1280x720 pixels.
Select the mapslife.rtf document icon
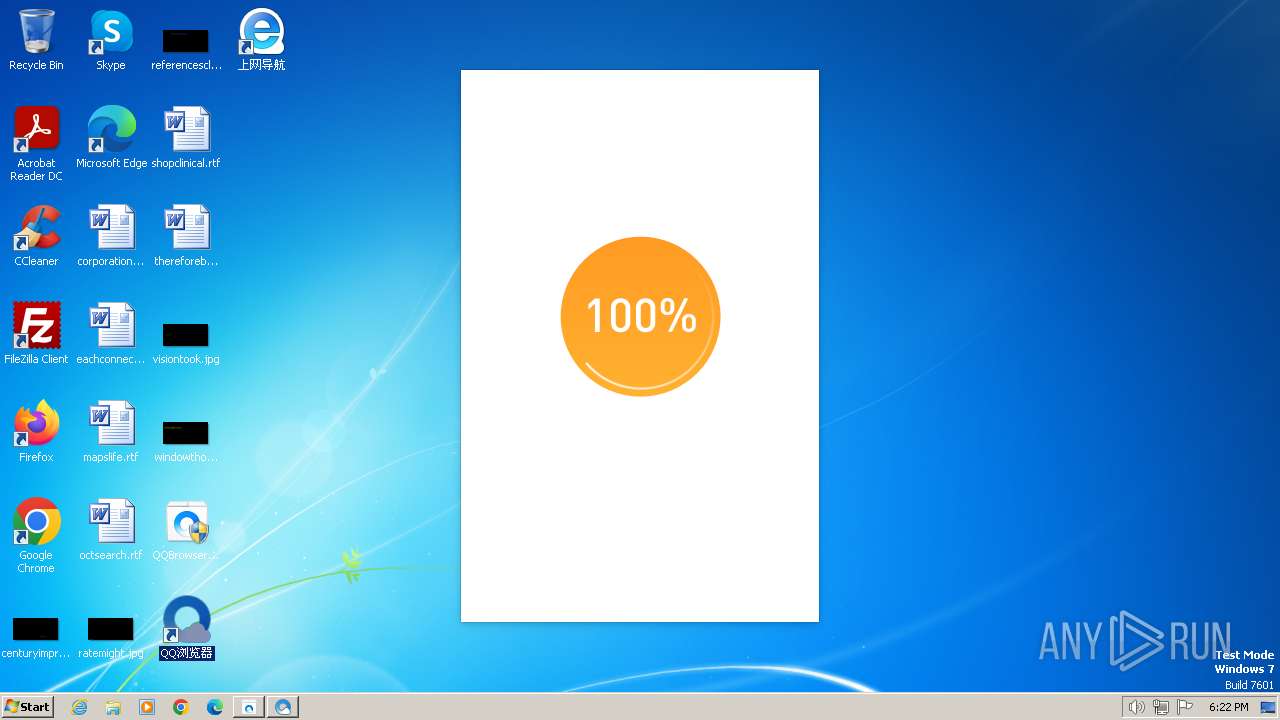point(111,432)
